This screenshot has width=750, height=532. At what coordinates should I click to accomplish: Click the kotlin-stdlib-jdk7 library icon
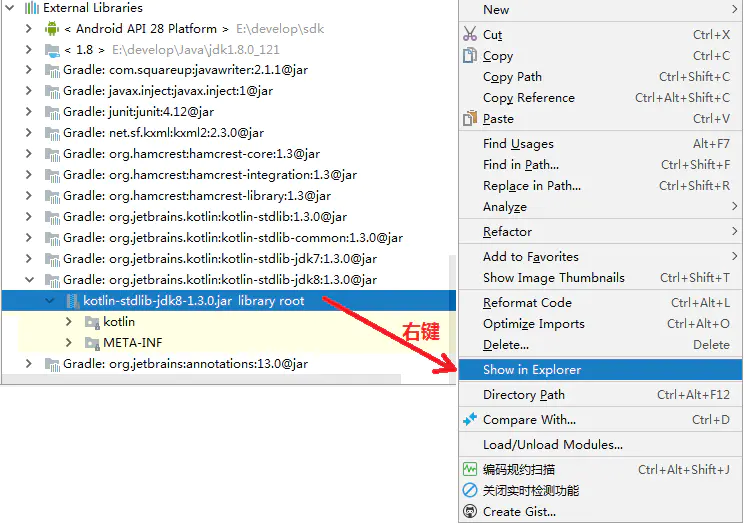pyautogui.click(x=52, y=260)
